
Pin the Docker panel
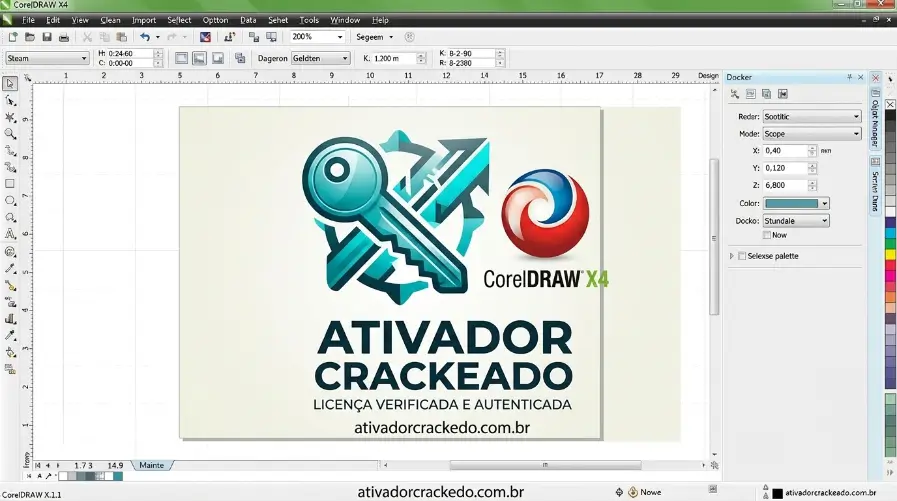[x=850, y=77]
